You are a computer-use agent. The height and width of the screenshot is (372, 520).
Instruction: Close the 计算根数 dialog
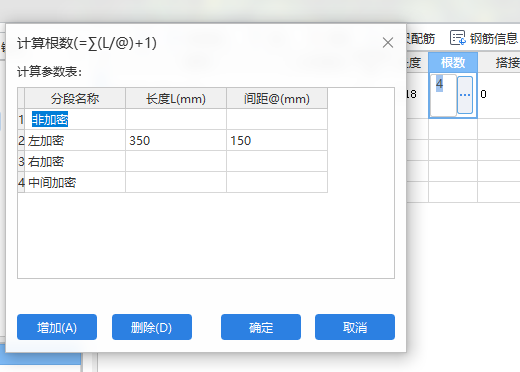(388, 43)
